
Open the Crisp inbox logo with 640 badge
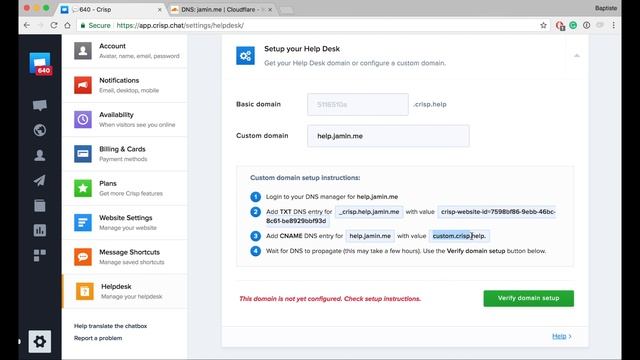[40, 63]
